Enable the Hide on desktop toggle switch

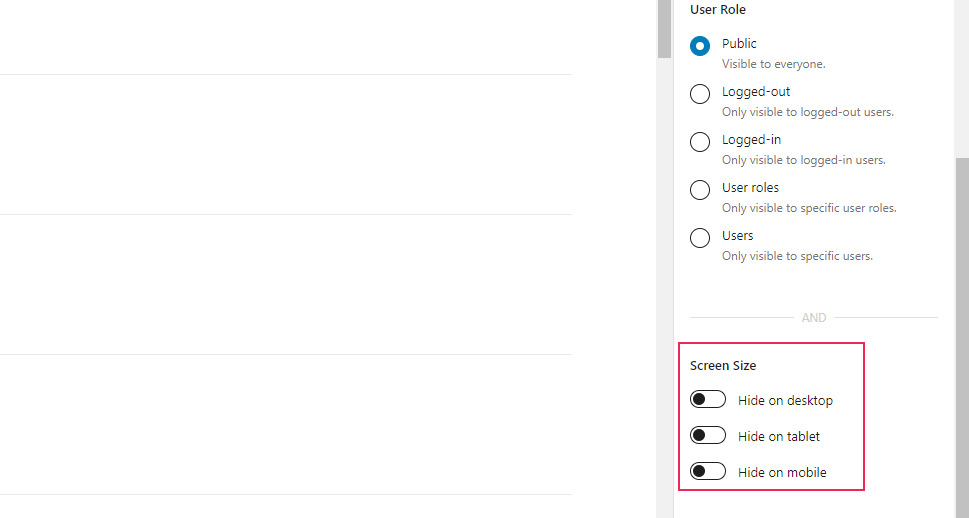[708, 400]
